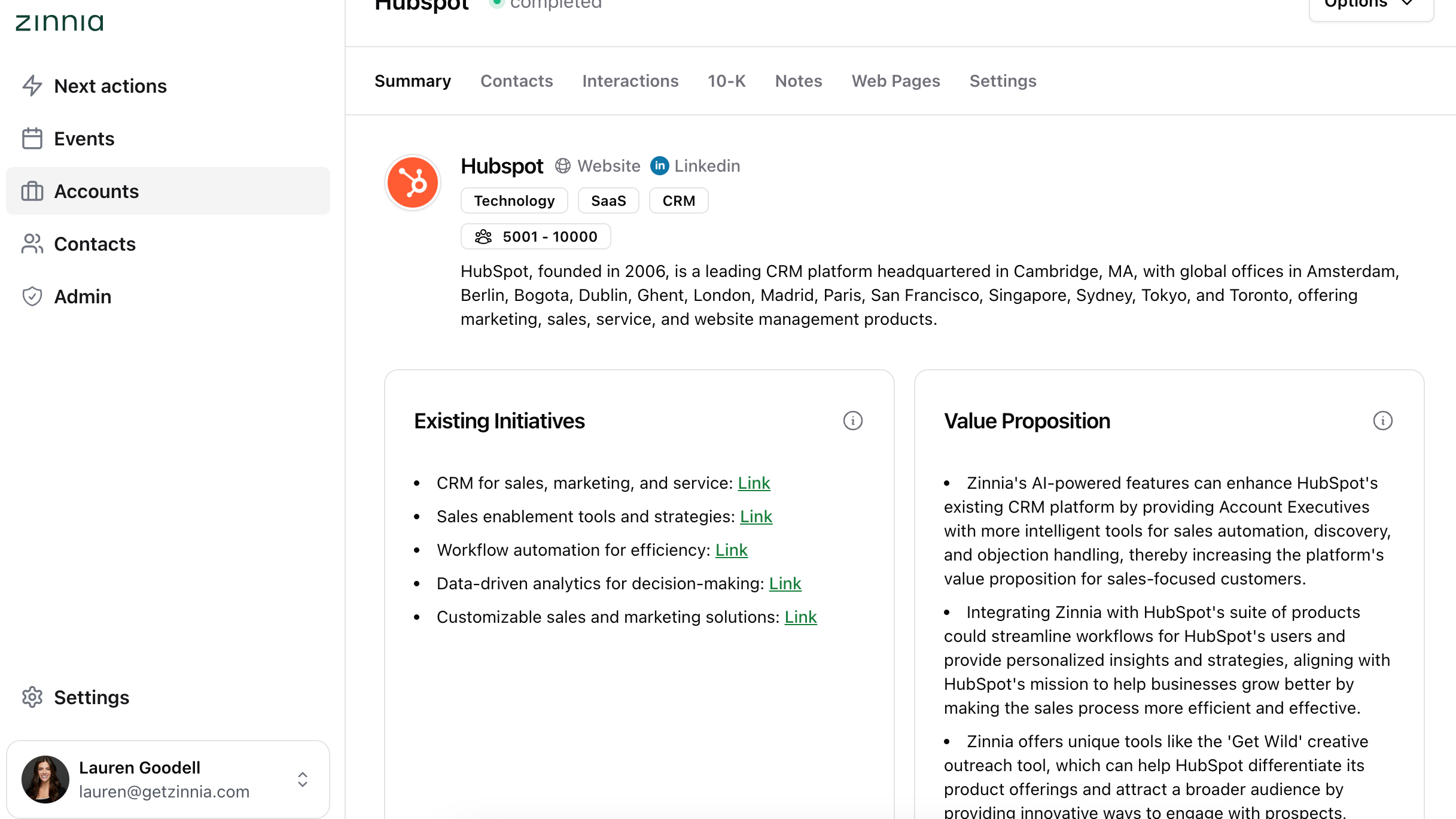Click the Settings gear icon in sidebar
This screenshot has height=819, width=1456.
click(32, 697)
